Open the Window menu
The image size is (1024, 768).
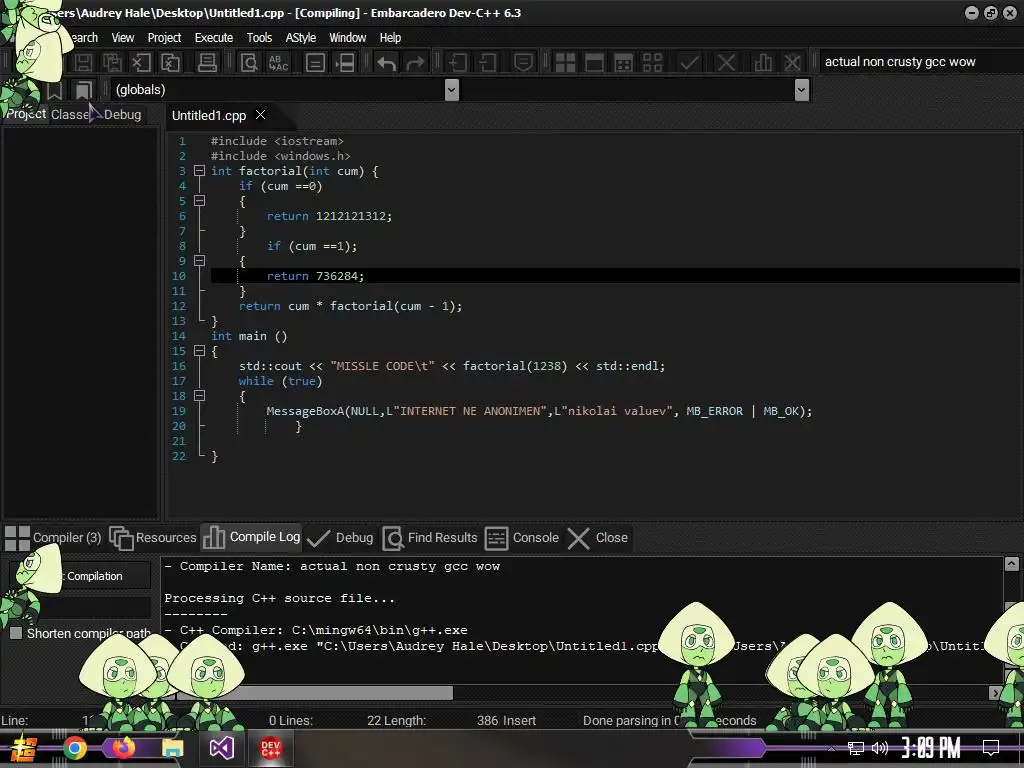(347, 38)
